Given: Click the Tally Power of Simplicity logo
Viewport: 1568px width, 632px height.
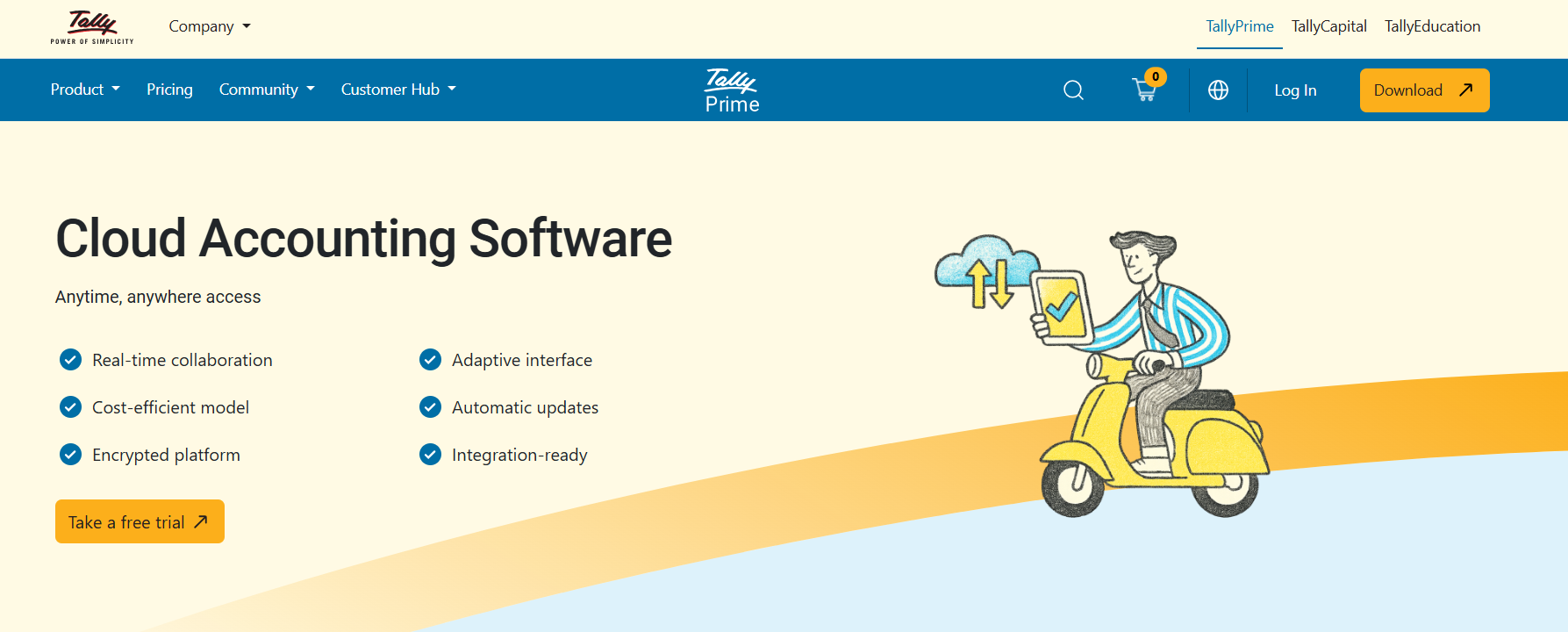Looking at the screenshot, I should (x=92, y=27).
